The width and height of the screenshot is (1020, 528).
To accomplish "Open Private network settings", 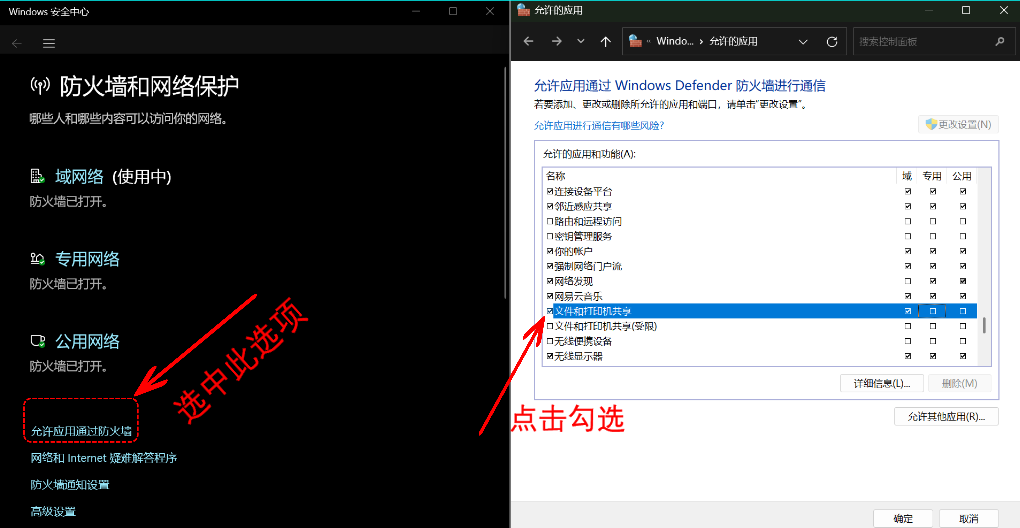I will click(x=87, y=259).
